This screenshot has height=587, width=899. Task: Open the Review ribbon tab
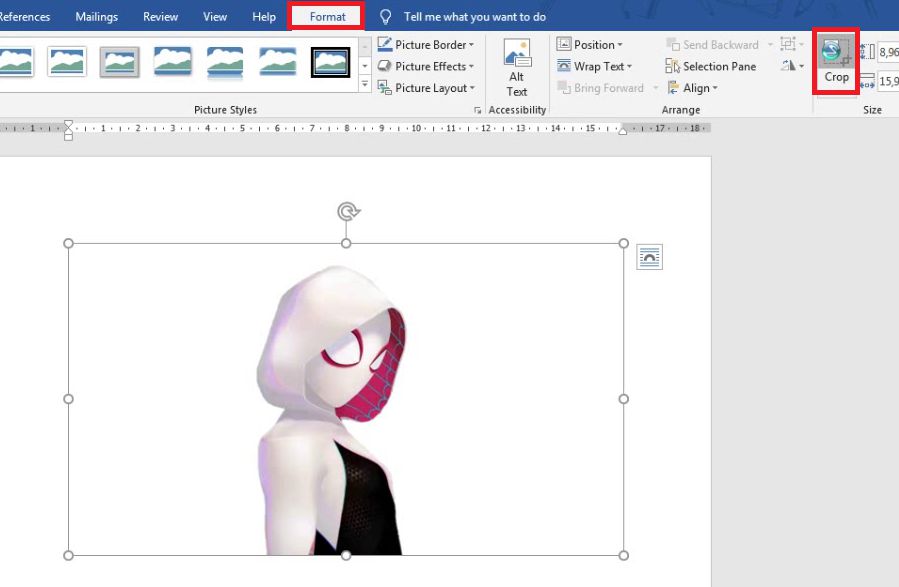point(160,17)
